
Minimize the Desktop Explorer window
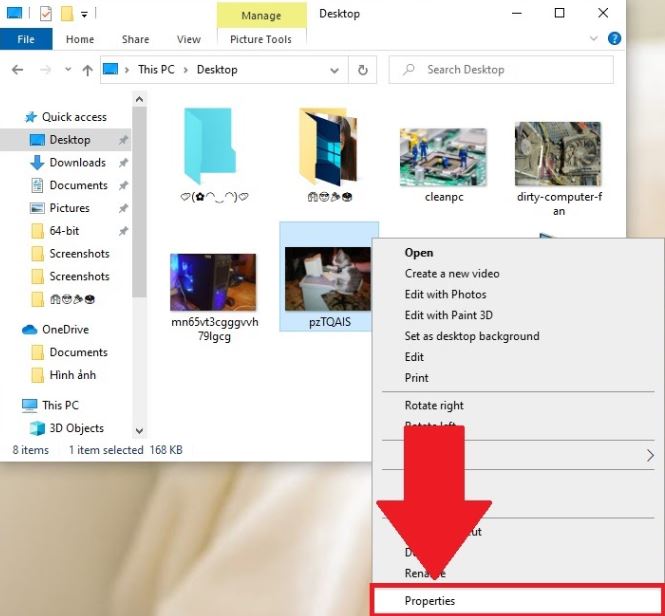pyautogui.click(x=517, y=14)
